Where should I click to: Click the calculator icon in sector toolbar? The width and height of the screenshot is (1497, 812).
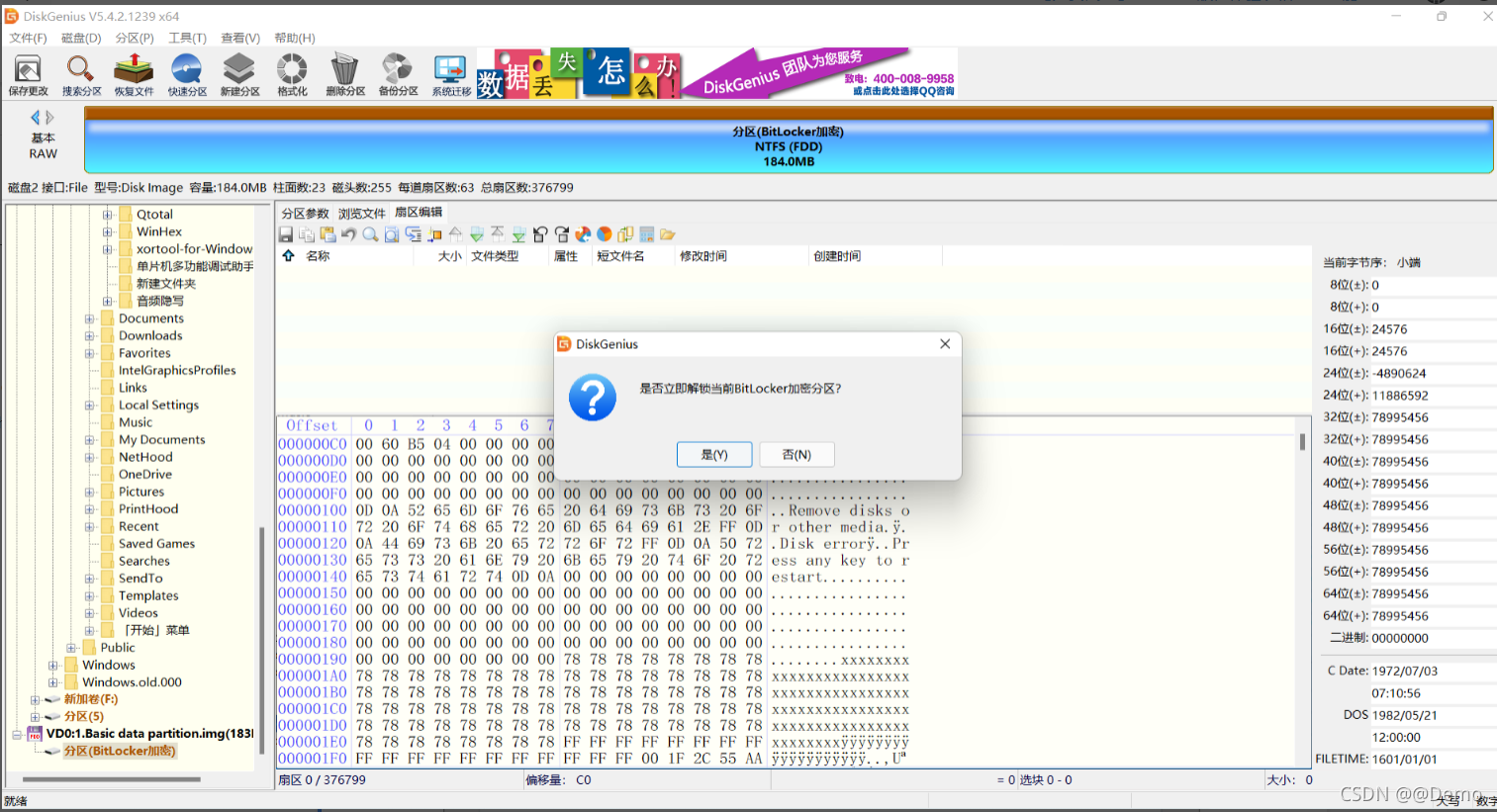646,234
